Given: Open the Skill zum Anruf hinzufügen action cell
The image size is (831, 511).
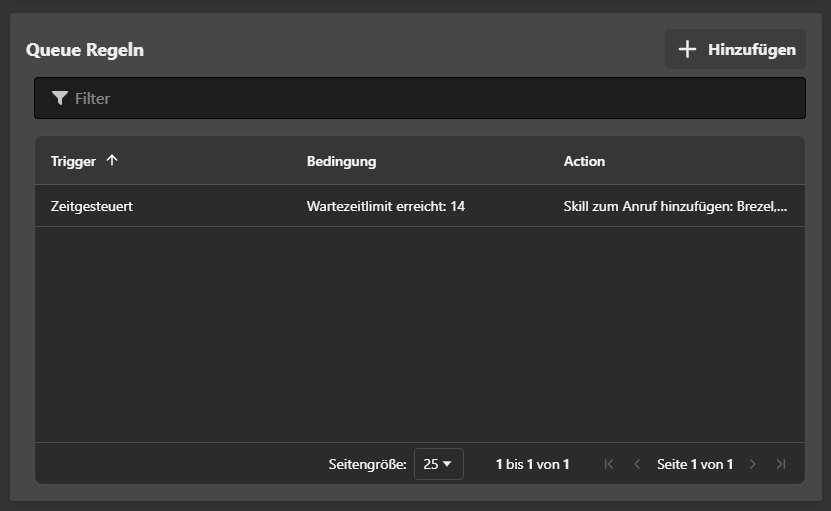Looking at the screenshot, I should (675, 206).
